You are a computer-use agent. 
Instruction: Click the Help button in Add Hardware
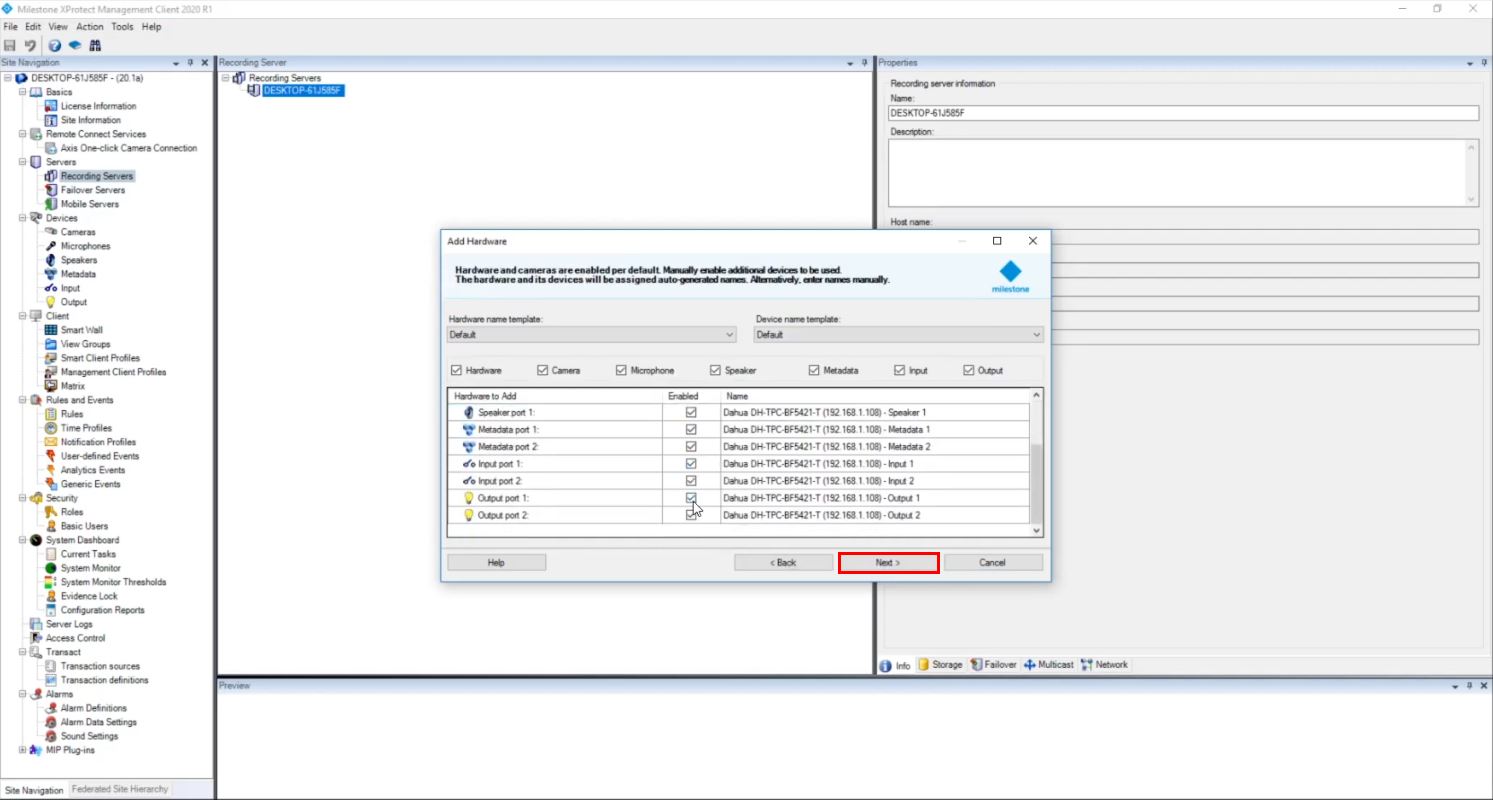pos(496,563)
